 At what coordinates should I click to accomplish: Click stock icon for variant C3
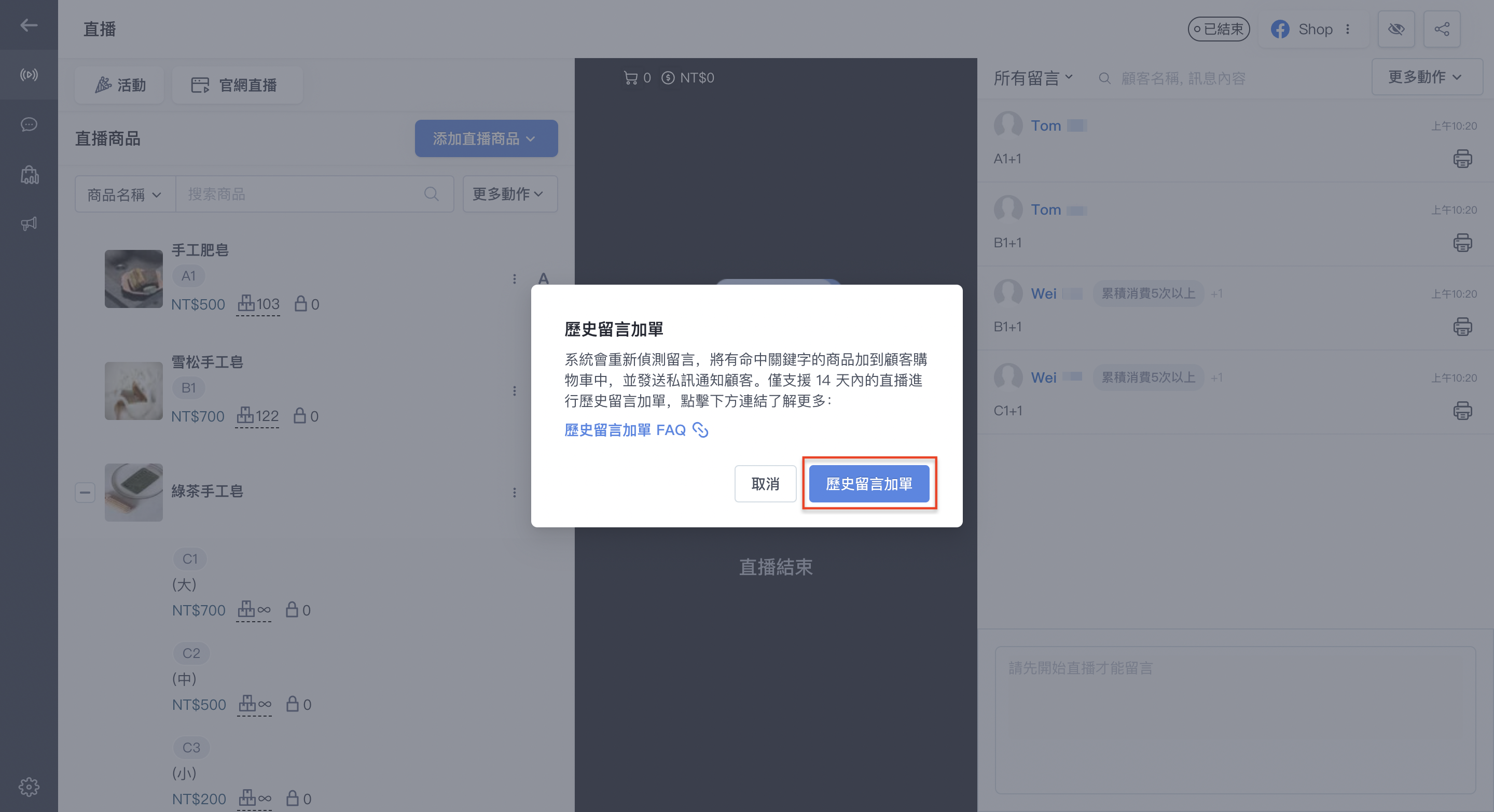pos(255,799)
